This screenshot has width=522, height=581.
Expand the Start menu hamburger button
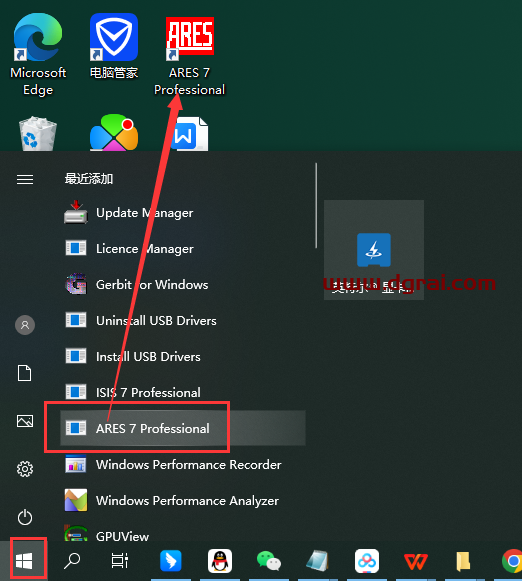[25, 179]
